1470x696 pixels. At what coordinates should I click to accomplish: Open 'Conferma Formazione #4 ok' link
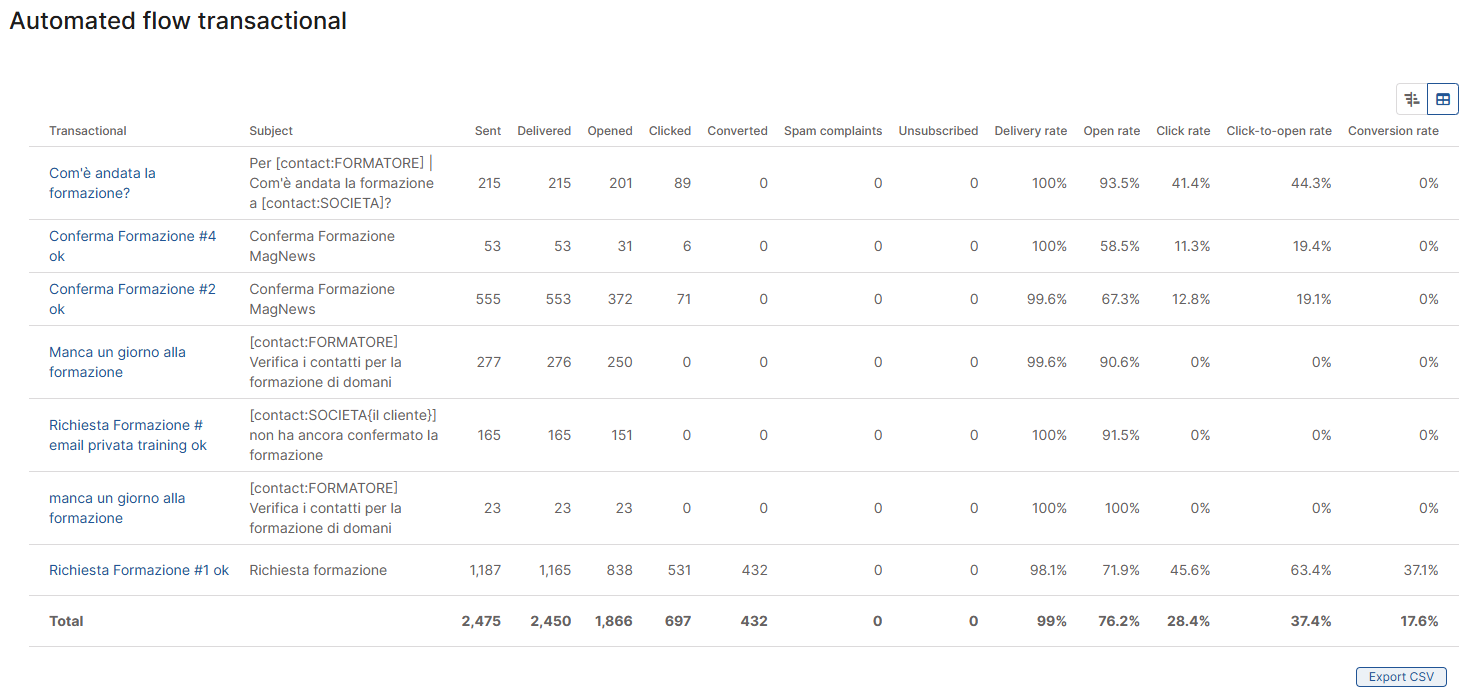point(132,246)
